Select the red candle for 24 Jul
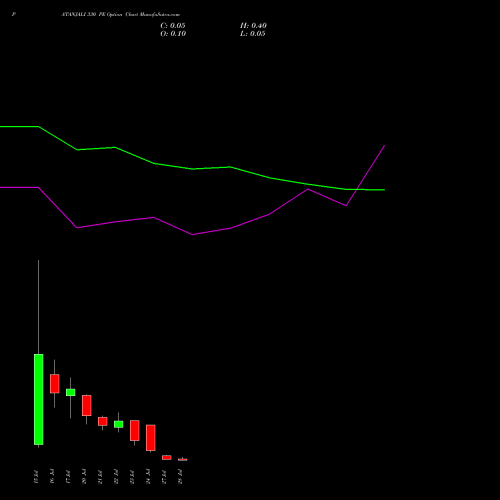The width and height of the screenshot is (500, 500). (x=151, y=438)
